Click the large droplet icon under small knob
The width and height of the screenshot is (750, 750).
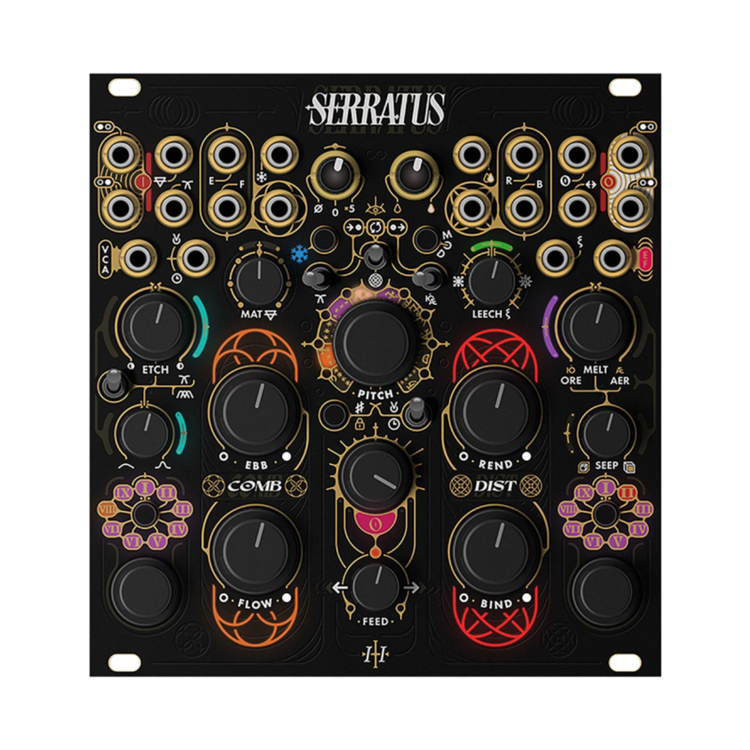(x=432, y=208)
